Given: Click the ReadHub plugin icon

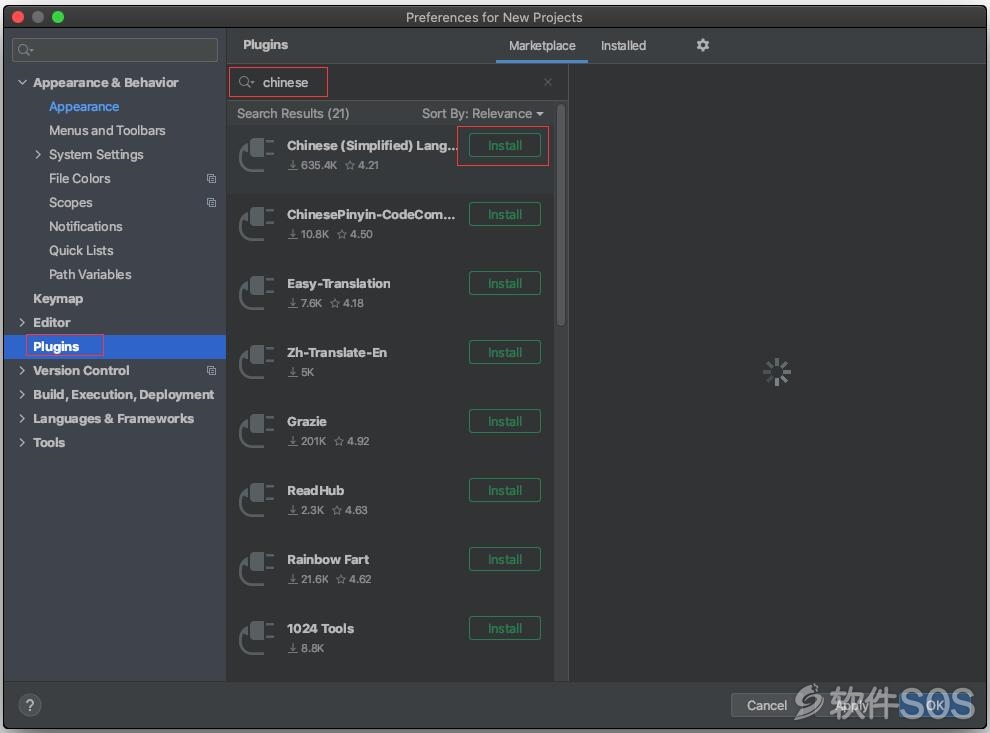Looking at the screenshot, I should (x=257, y=499).
